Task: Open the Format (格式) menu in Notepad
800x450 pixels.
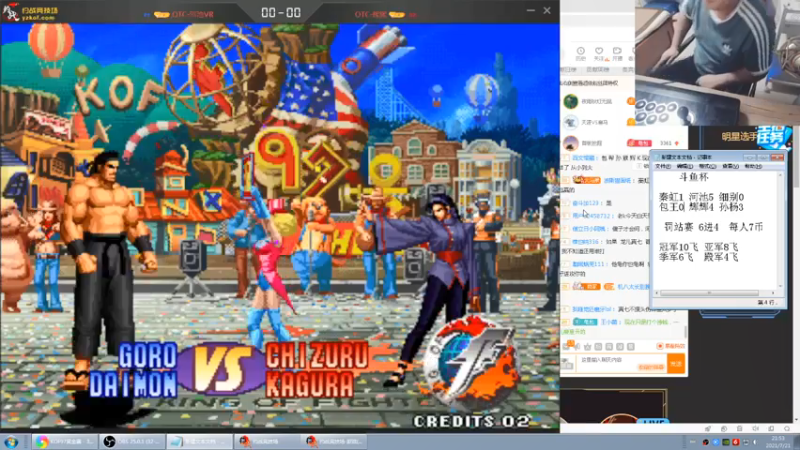Action: point(707,166)
